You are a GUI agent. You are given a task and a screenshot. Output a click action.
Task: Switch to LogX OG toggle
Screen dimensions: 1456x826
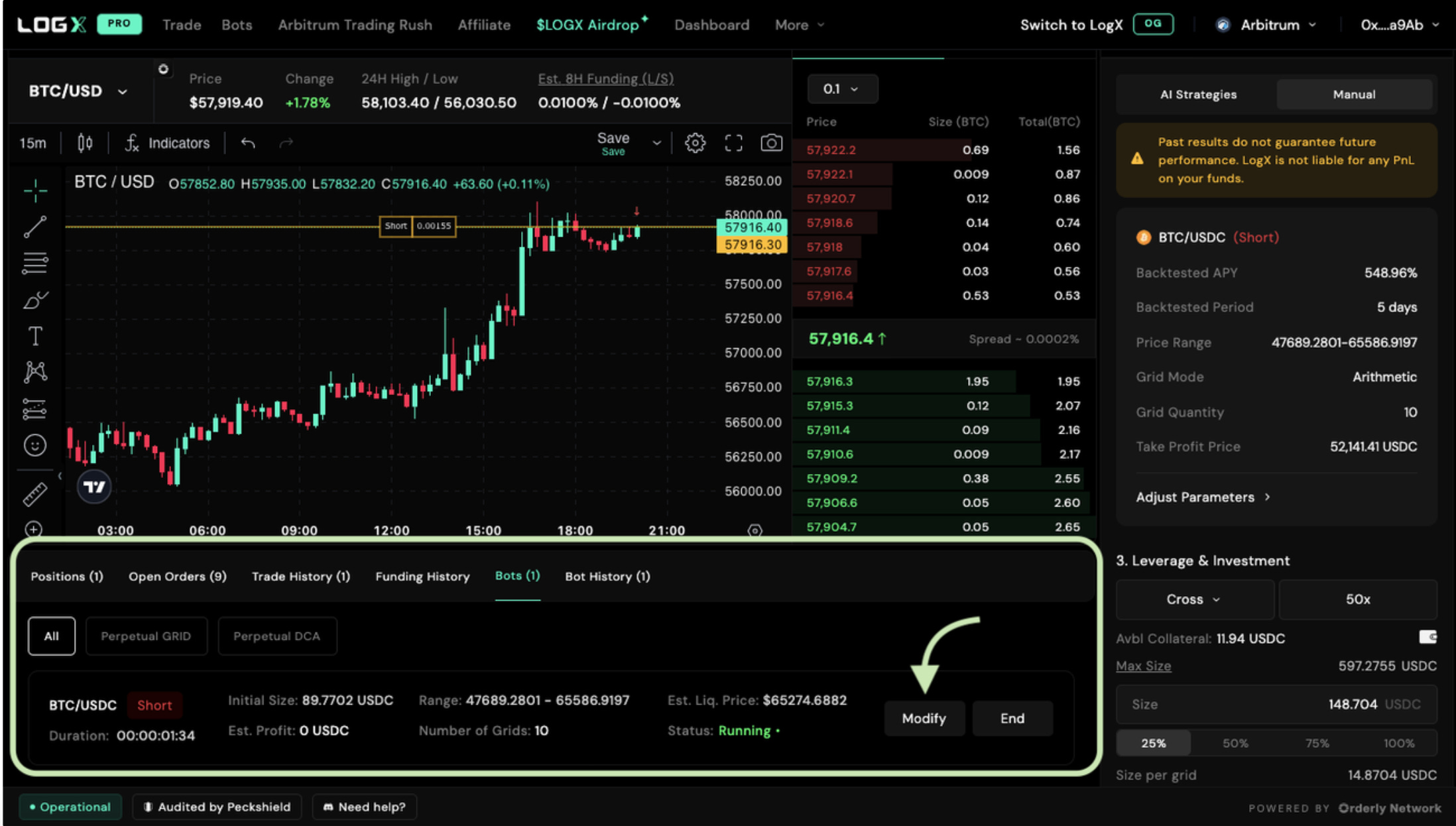pos(1153,24)
